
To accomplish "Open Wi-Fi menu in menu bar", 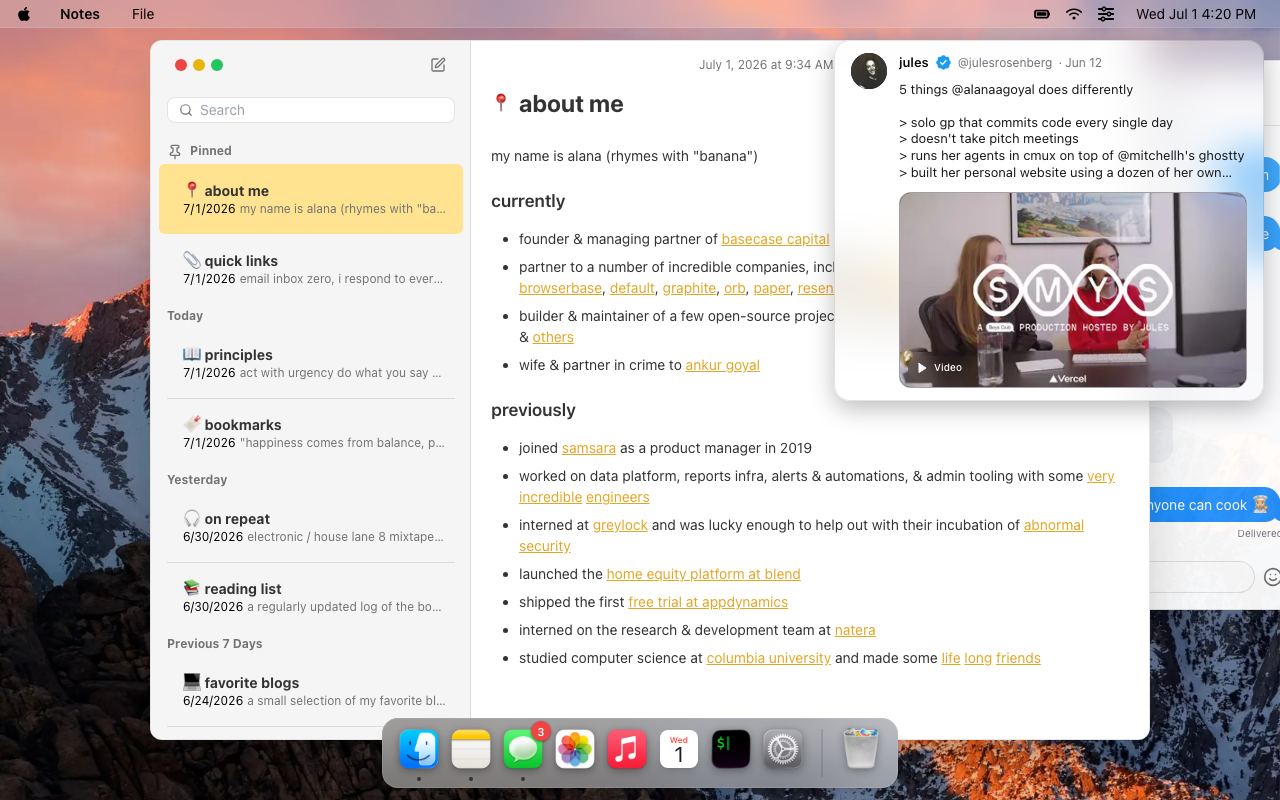I will pos(1074,14).
